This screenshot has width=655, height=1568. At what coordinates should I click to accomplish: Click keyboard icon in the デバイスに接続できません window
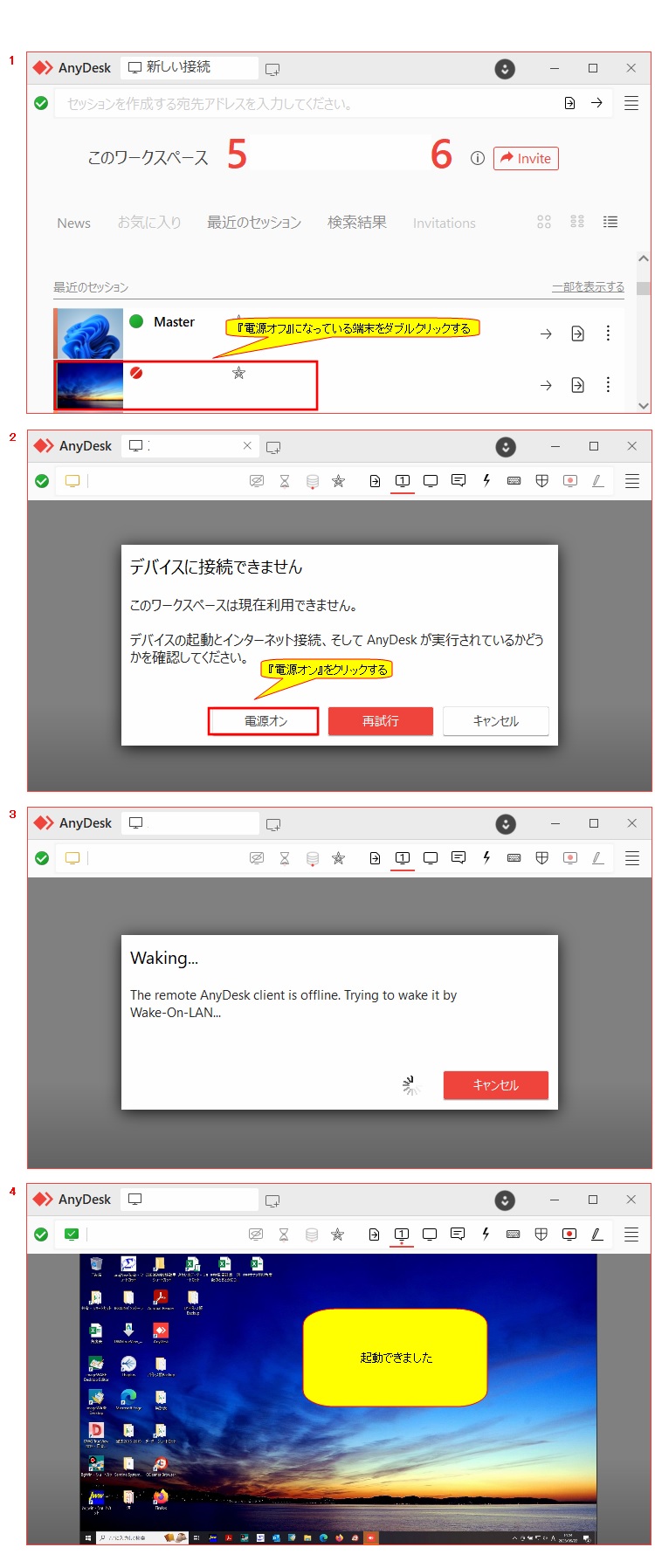(x=514, y=481)
